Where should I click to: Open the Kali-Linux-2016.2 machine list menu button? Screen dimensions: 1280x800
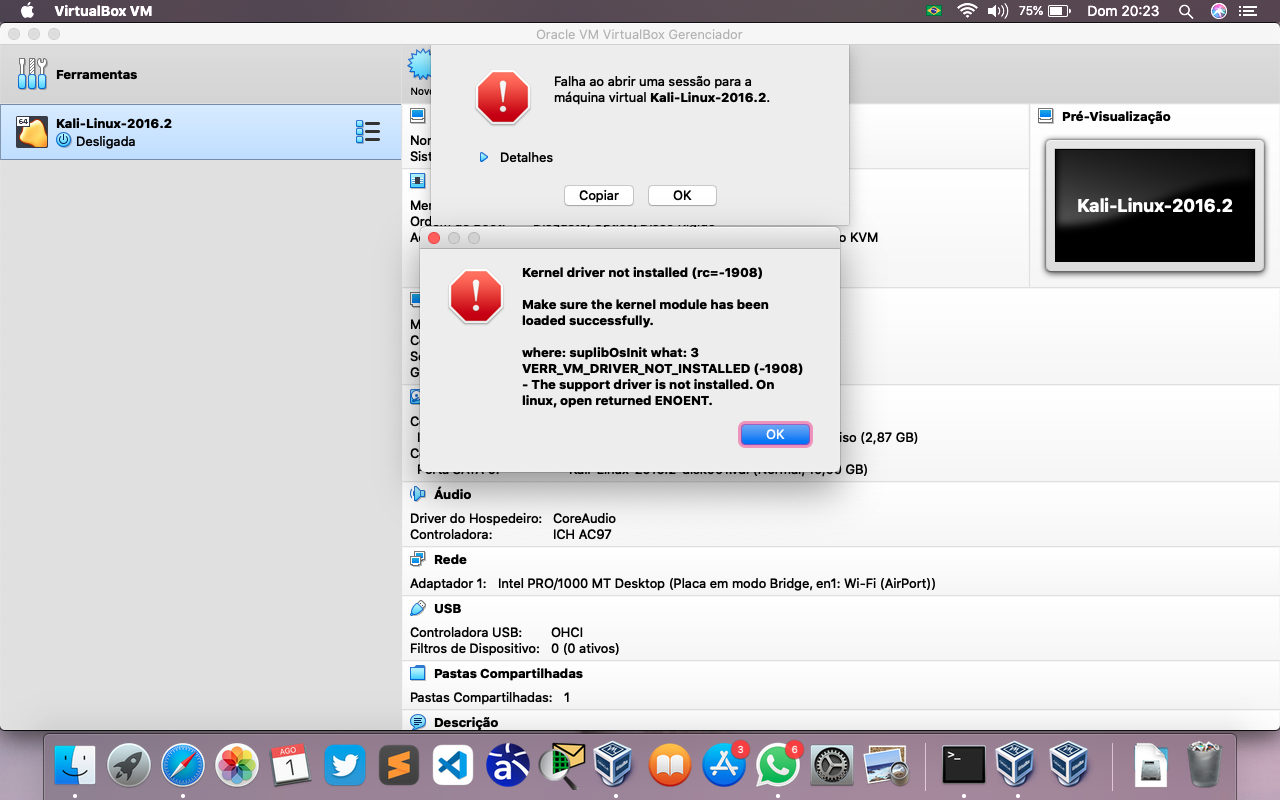(x=368, y=132)
